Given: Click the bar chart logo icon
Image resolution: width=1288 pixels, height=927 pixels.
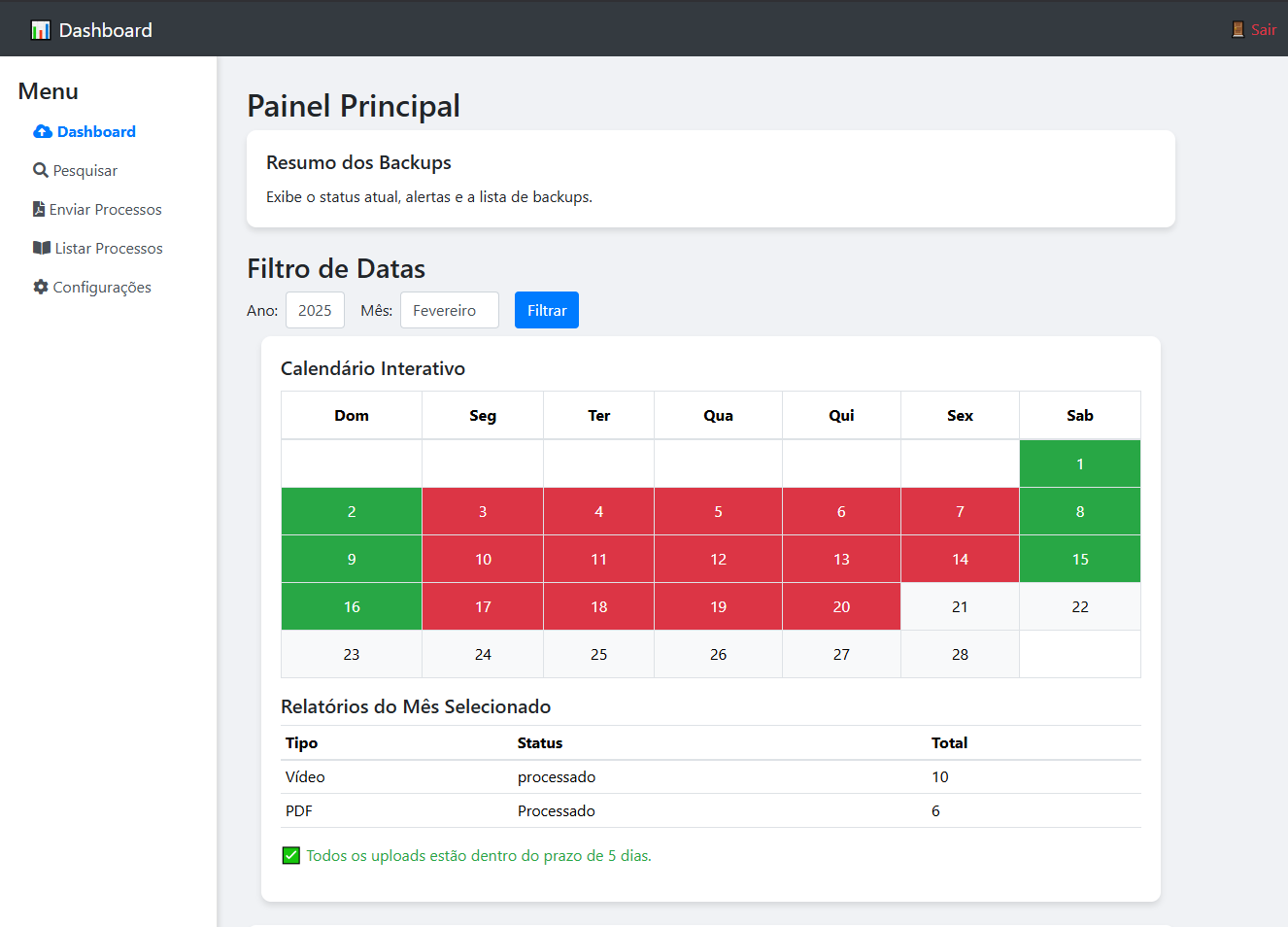Looking at the screenshot, I should tap(40, 30).
